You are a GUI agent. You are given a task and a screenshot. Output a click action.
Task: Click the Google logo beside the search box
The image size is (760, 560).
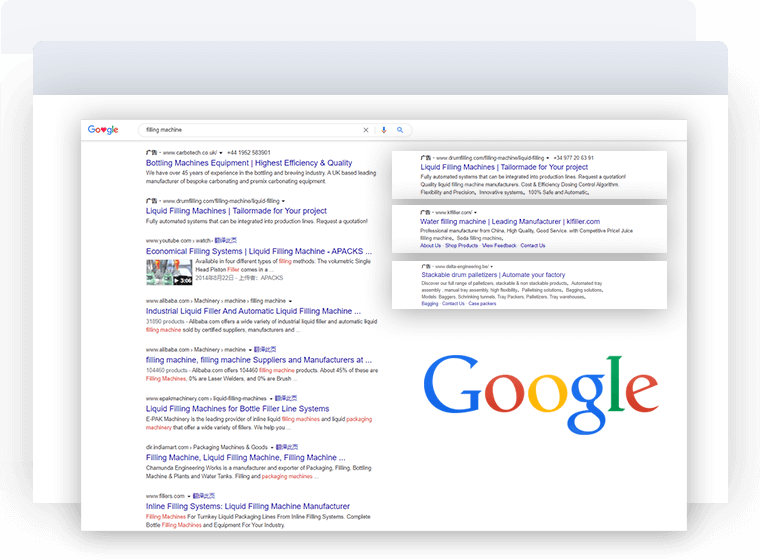coord(103,129)
